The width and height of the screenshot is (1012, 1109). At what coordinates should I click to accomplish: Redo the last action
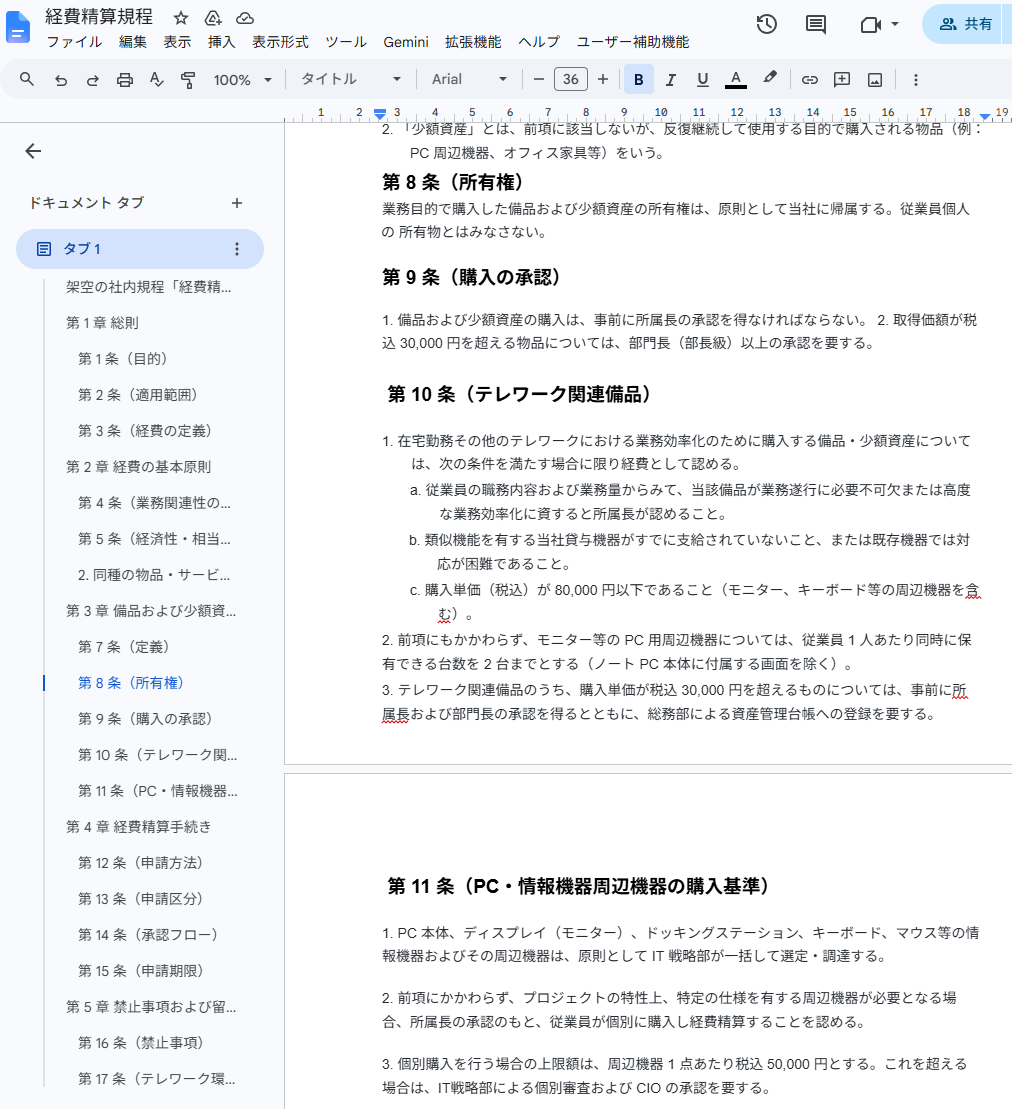click(93, 80)
